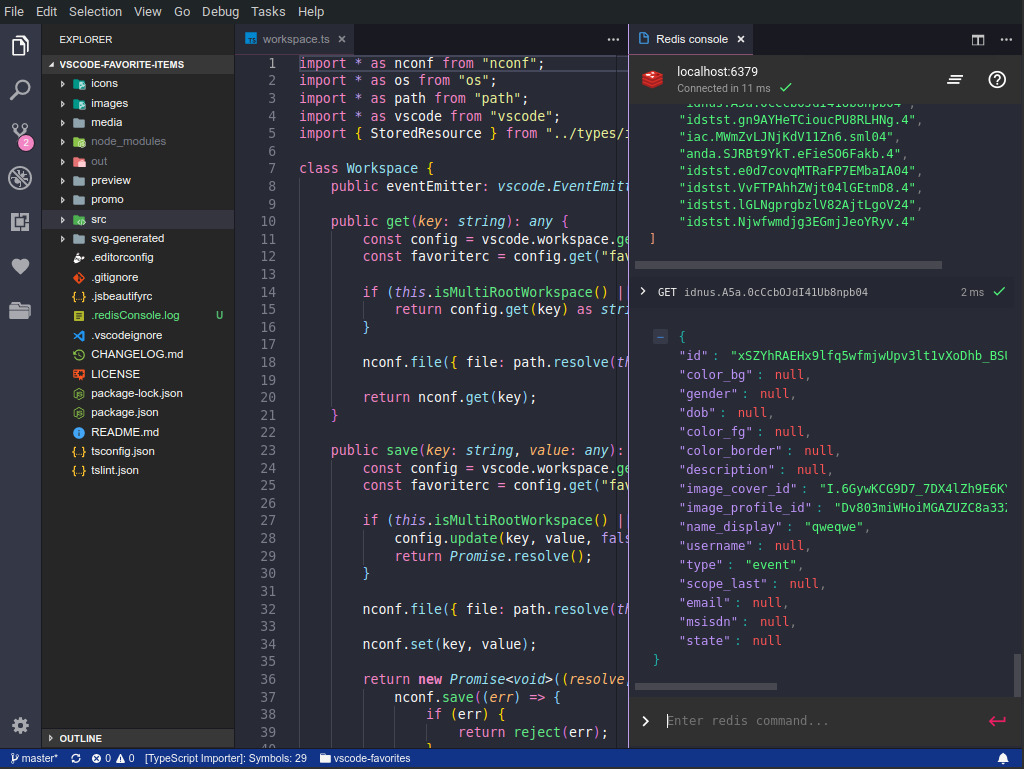Collapse the JSON object with minus toggle
This screenshot has height=769, width=1024.
coord(660,337)
